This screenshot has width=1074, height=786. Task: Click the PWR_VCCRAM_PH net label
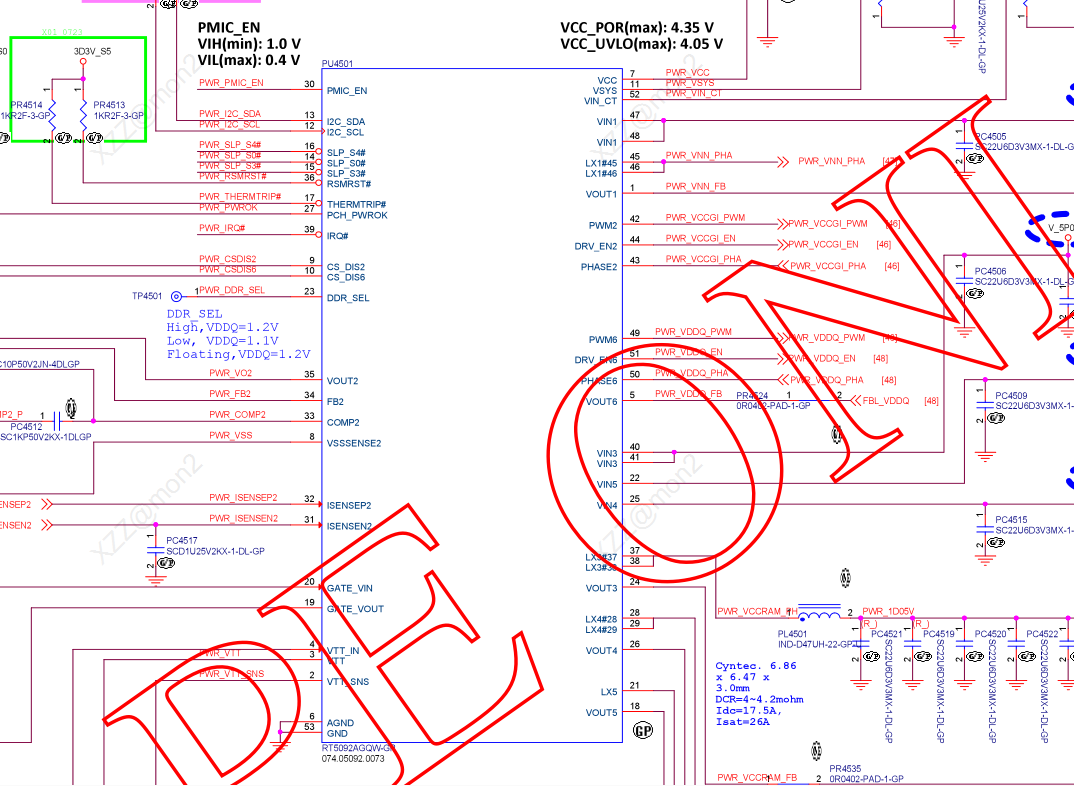(x=758, y=611)
